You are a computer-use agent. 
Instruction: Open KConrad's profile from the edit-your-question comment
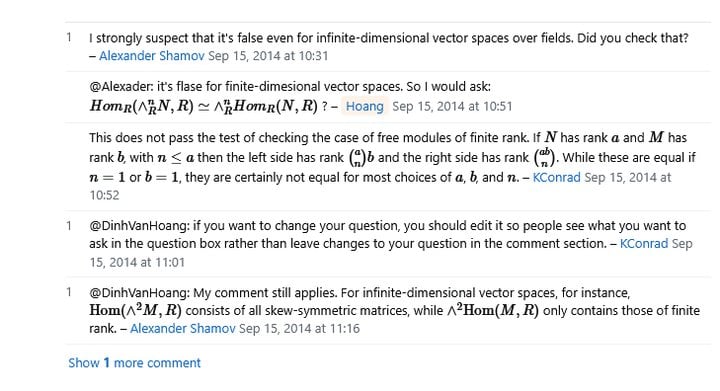(644, 243)
